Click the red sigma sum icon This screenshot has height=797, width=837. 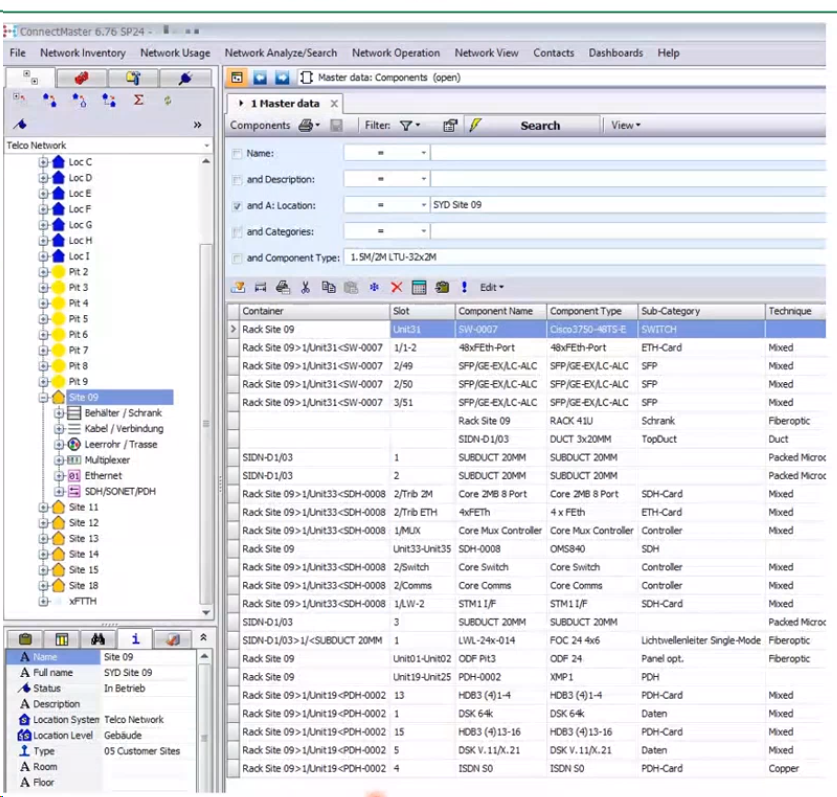point(138,100)
